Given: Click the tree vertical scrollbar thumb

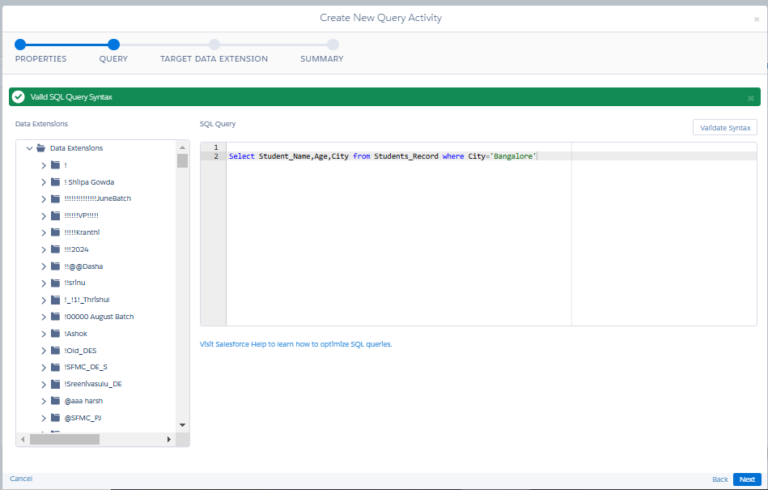Looking at the screenshot, I should click(x=182, y=161).
